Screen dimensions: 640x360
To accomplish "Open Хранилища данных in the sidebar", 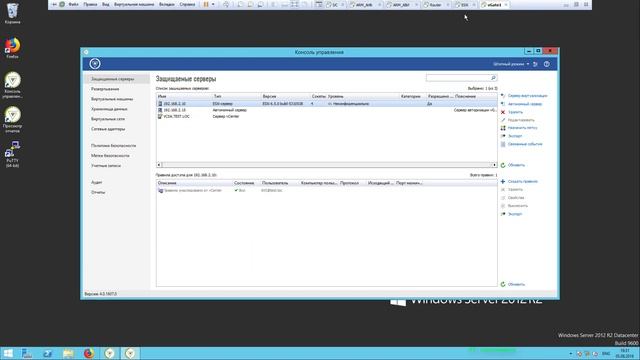I will 109,109.
